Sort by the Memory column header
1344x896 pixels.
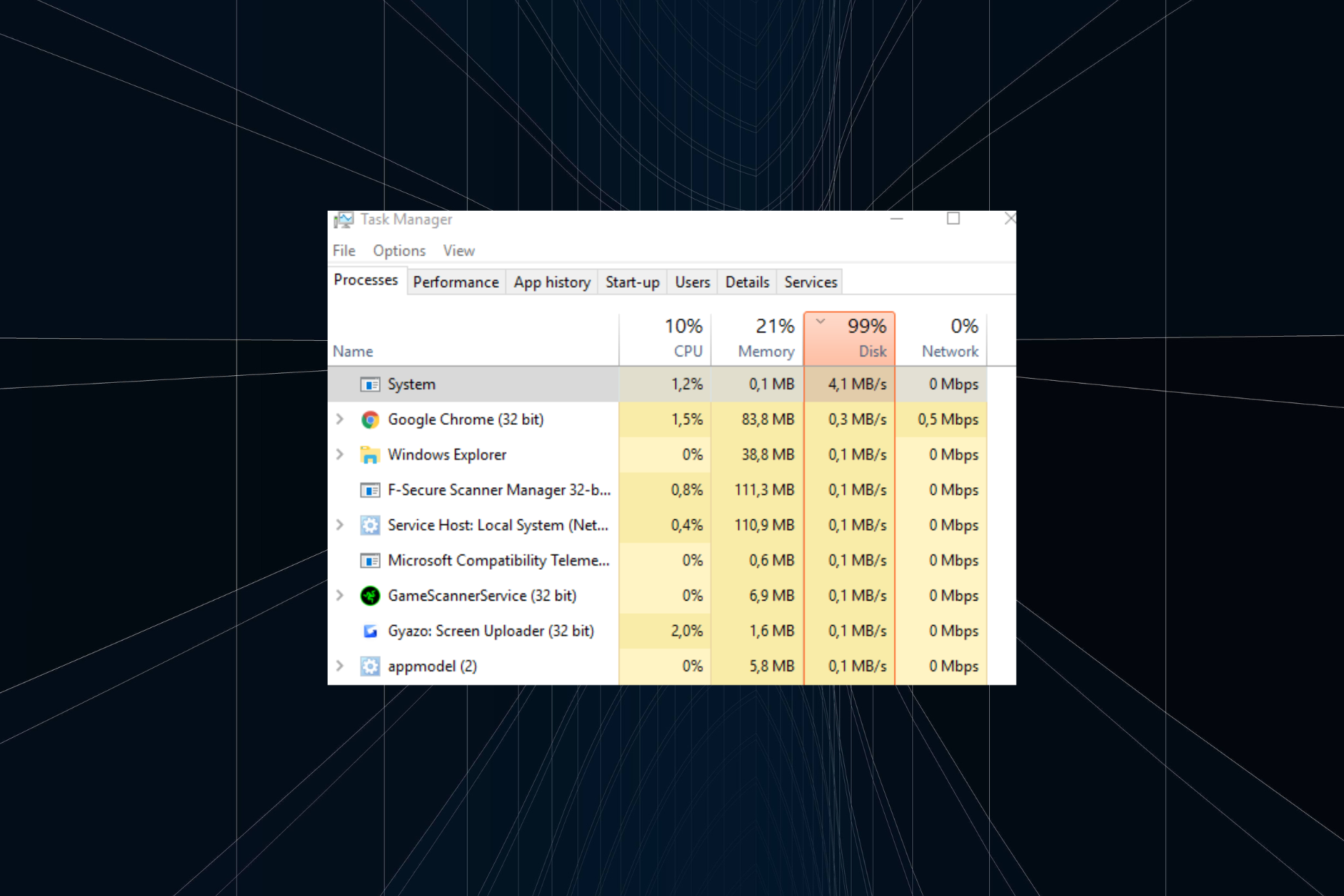point(757,339)
